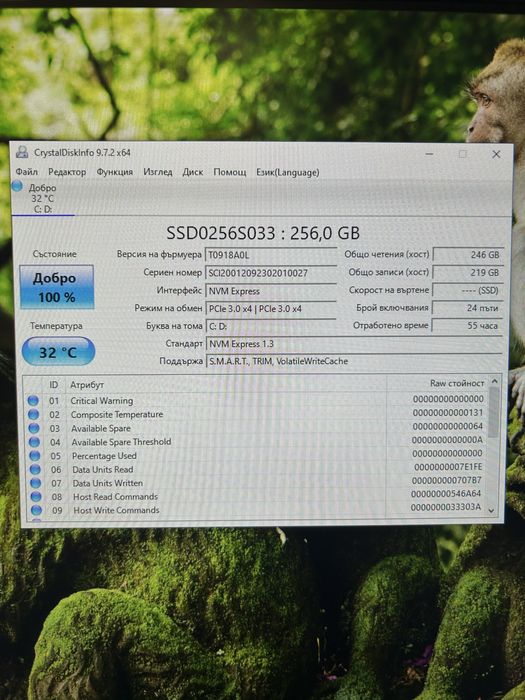This screenshot has height=700, width=525.
Task: Click the Добро 100 % health status button
Action: coord(57,287)
